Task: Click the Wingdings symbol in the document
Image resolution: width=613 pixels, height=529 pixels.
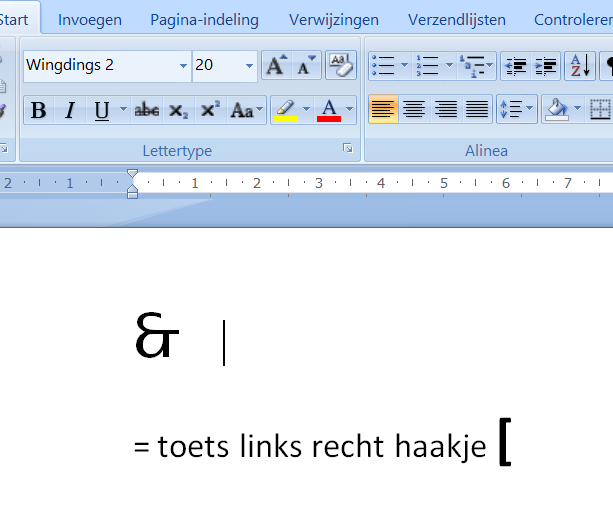Action: point(157,335)
